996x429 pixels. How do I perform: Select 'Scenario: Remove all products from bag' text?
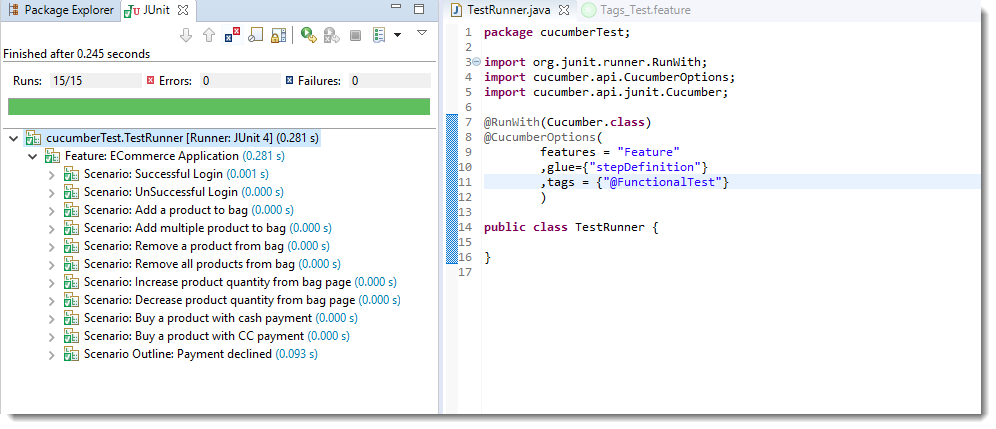(189, 264)
